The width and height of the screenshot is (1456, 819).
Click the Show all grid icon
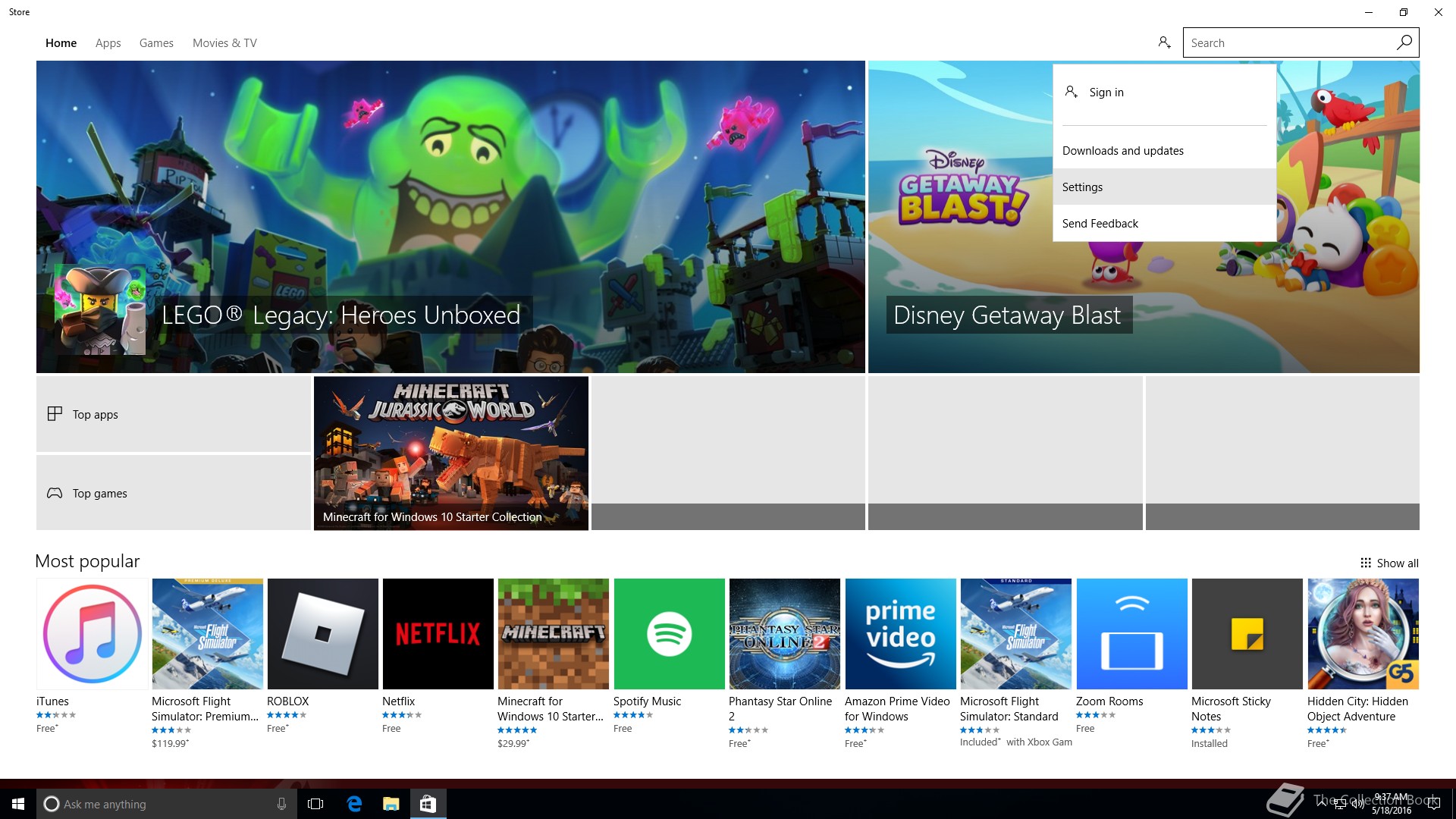[x=1366, y=563]
